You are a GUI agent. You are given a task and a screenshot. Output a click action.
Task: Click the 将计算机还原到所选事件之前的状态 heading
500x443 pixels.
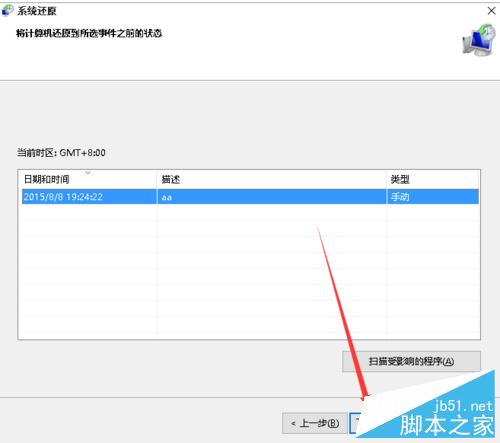tap(89, 33)
